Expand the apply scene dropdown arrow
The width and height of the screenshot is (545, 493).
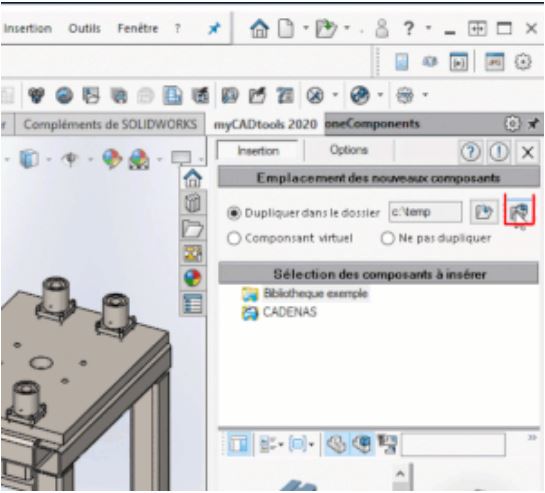[x=159, y=160]
